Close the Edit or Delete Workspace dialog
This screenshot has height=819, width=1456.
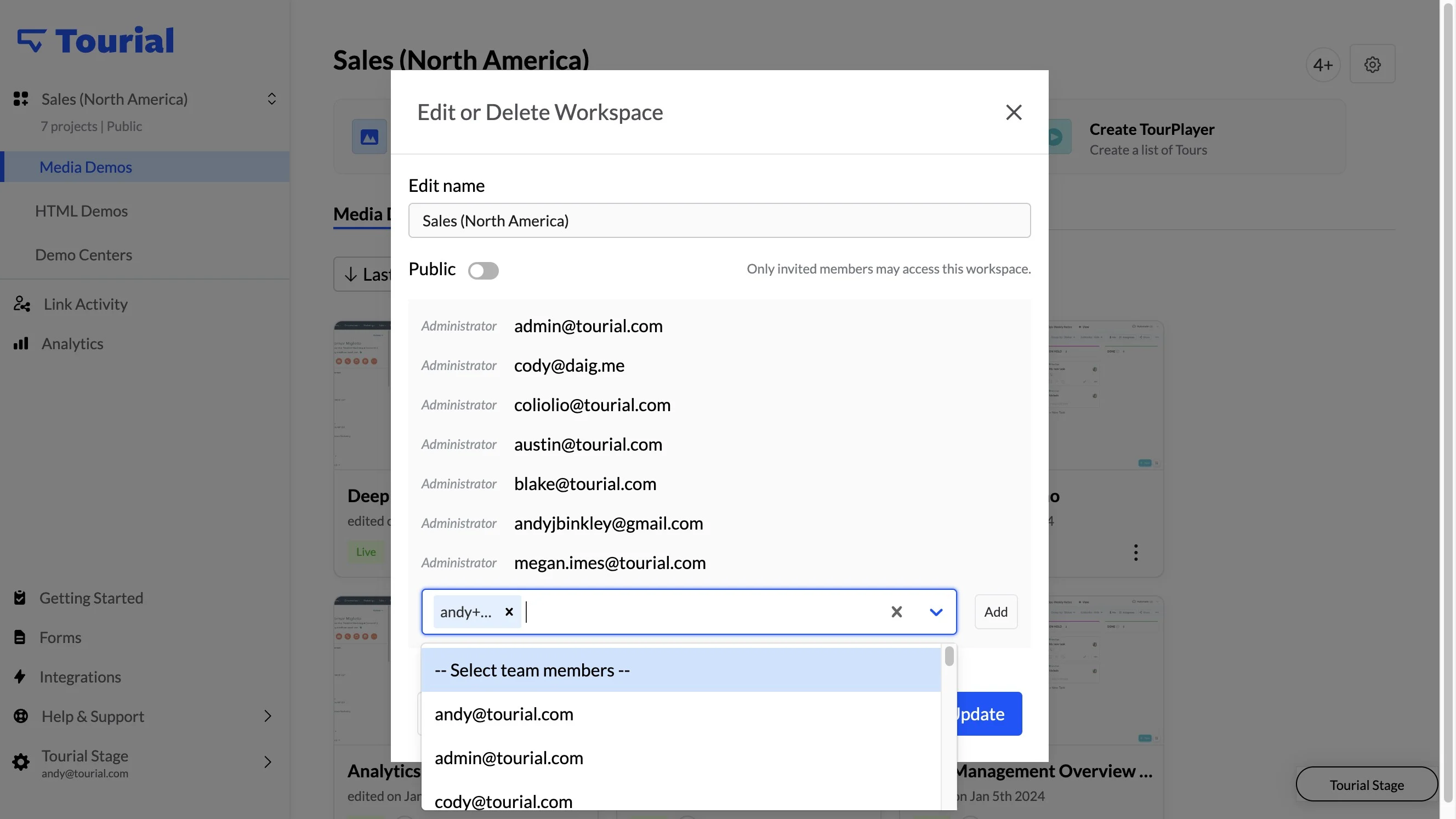pyautogui.click(x=1014, y=112)
